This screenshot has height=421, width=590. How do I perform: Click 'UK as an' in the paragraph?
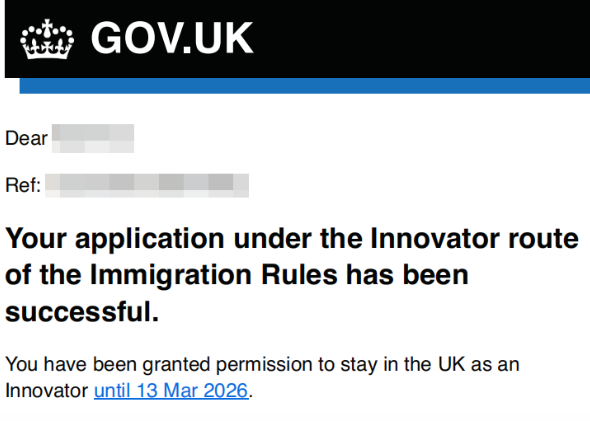pos(479,364)
